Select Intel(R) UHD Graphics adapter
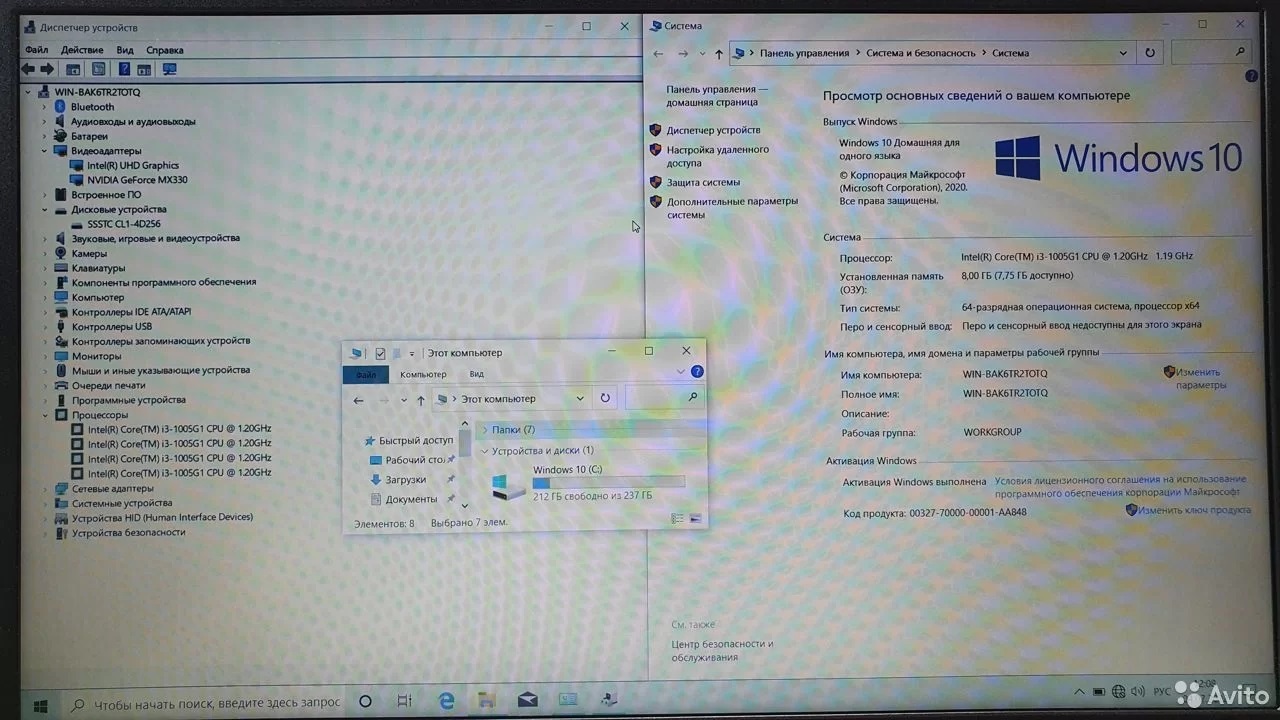Viewport: 1280px width, 720px height. click(133, 165)
